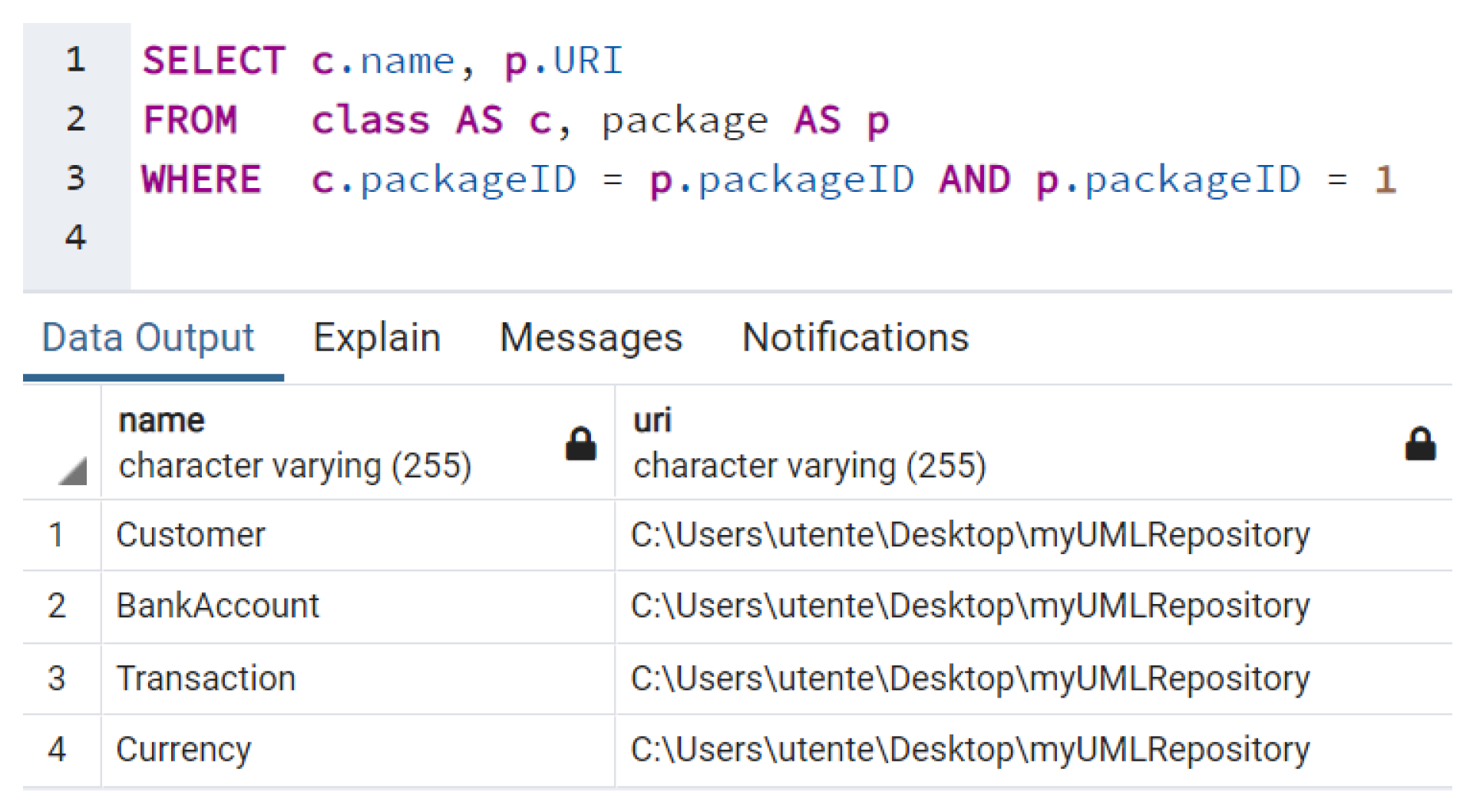Select result row 4 by its row number

(57, 749)
